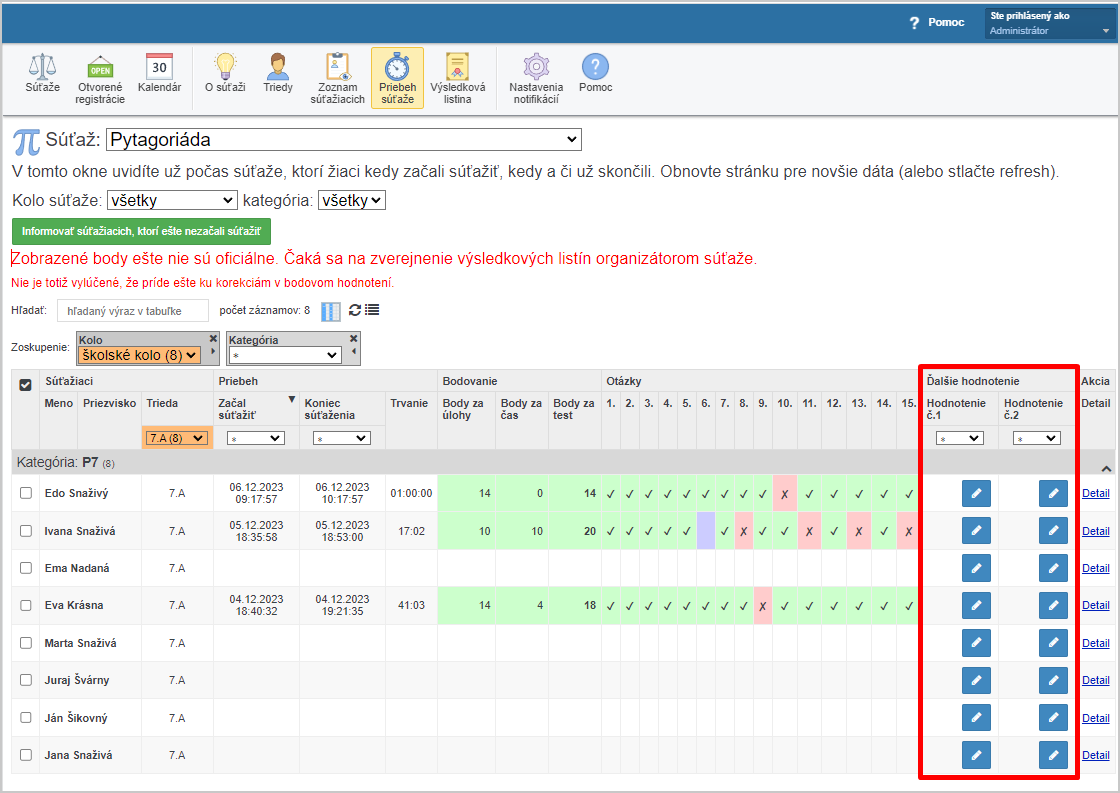
Task: Edit Hodnotenie č.2 for Edo Snaživý
Action: pos(1053,493)
